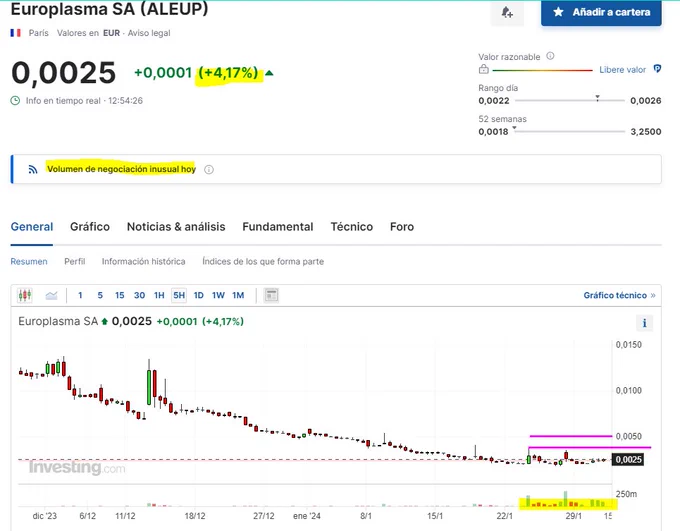This screenshot has width=680, height=531.
Task: Click the 22/1 date on chart axis
Action: (x=504, y=516)
